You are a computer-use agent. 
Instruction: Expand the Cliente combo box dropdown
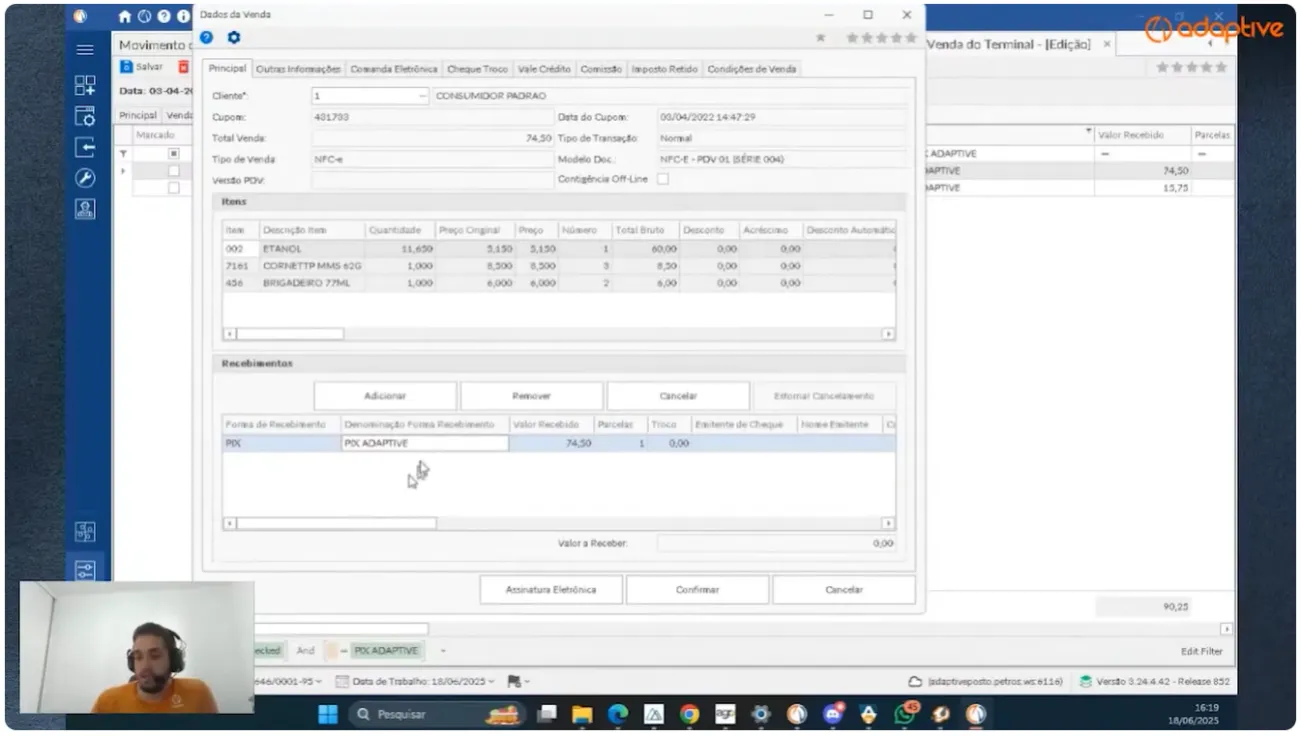pos(421,96)
